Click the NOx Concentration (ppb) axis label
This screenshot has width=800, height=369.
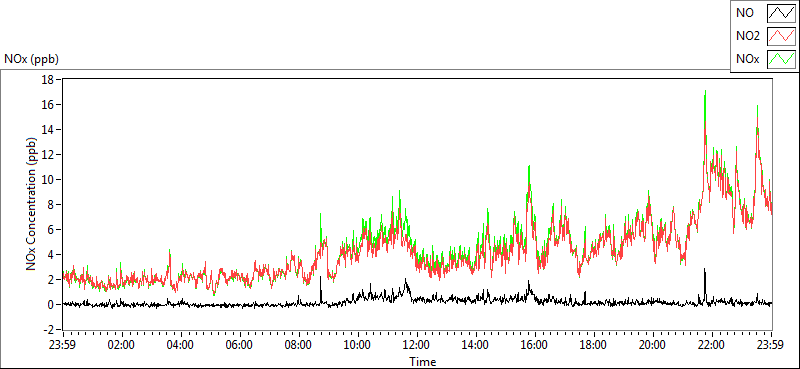[x=31, y=204]
